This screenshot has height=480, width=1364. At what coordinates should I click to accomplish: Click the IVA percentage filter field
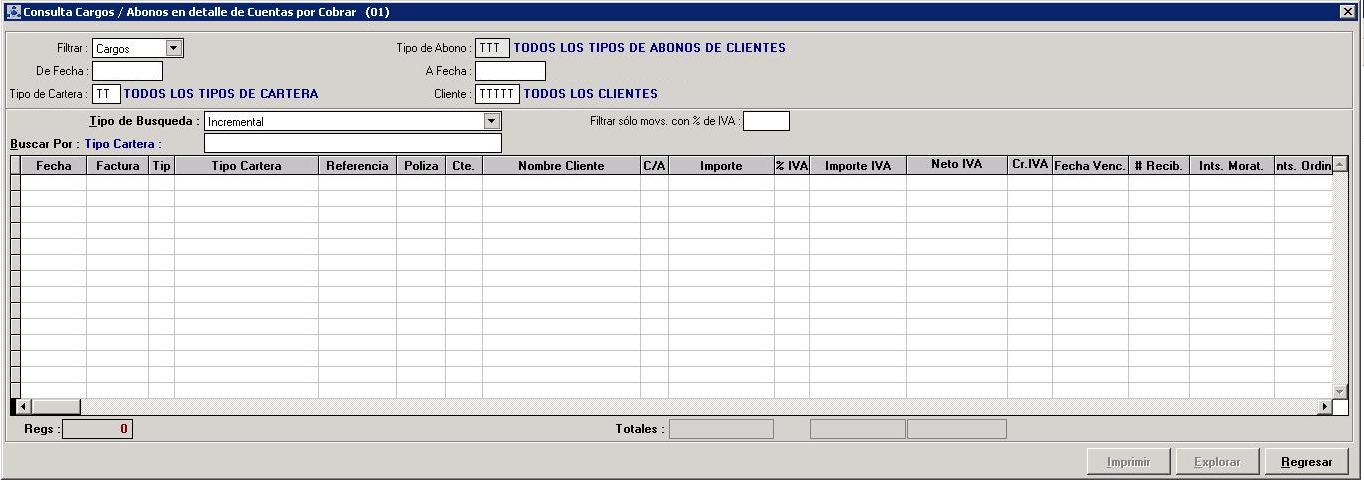point(766,121)
